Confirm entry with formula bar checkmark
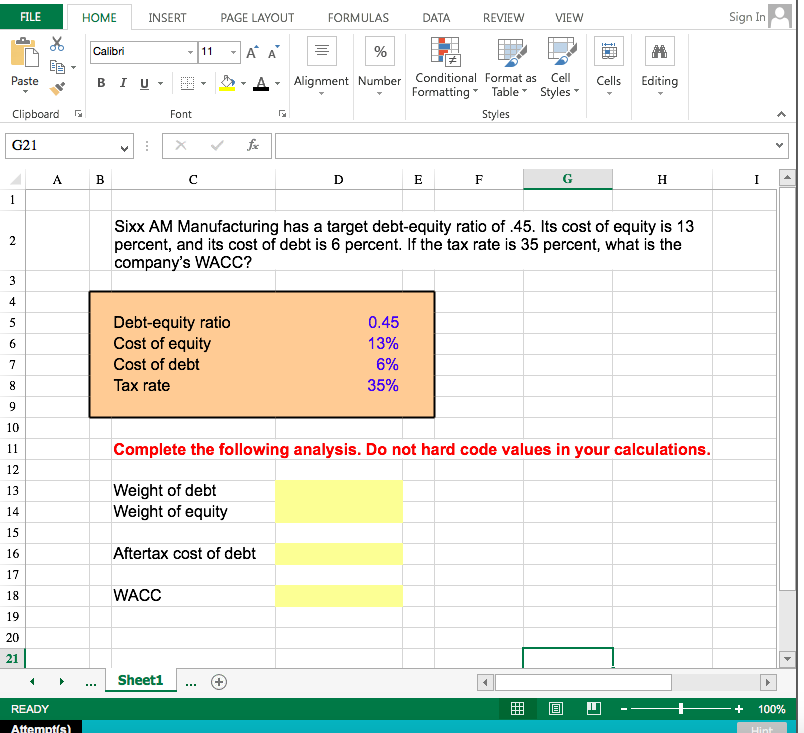This screenshot has height=733, width=804. pyautogui.click(x=217, y=146)
